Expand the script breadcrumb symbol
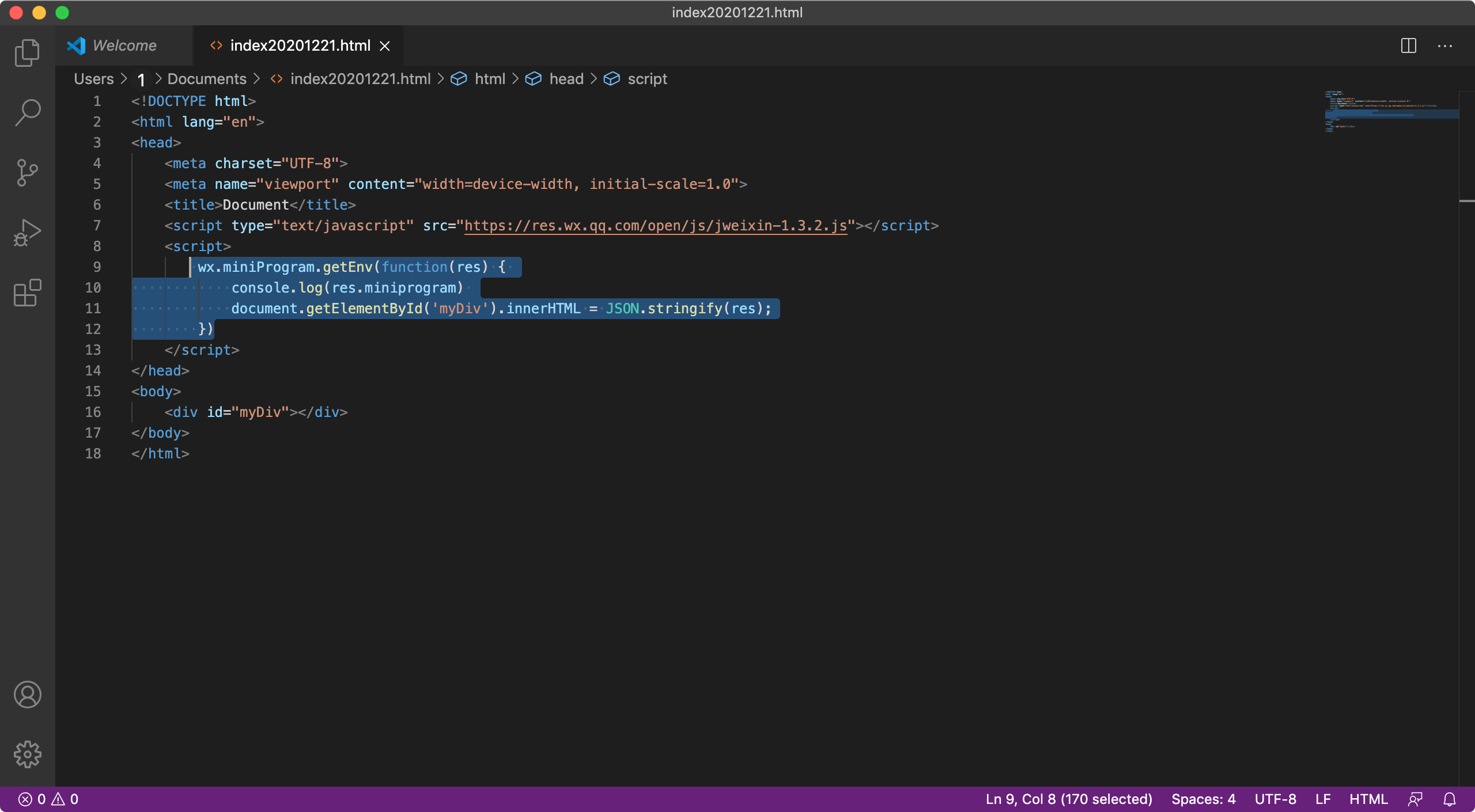This screenshot has height=812, width=1475. click(646, 79)
